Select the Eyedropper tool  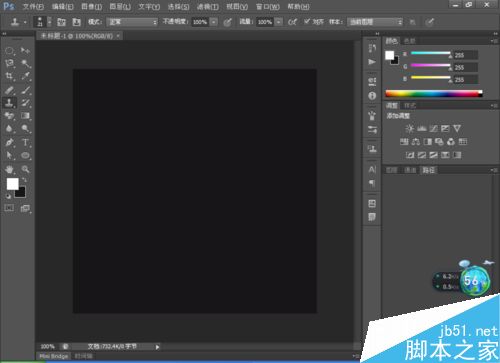pos(25,76)
